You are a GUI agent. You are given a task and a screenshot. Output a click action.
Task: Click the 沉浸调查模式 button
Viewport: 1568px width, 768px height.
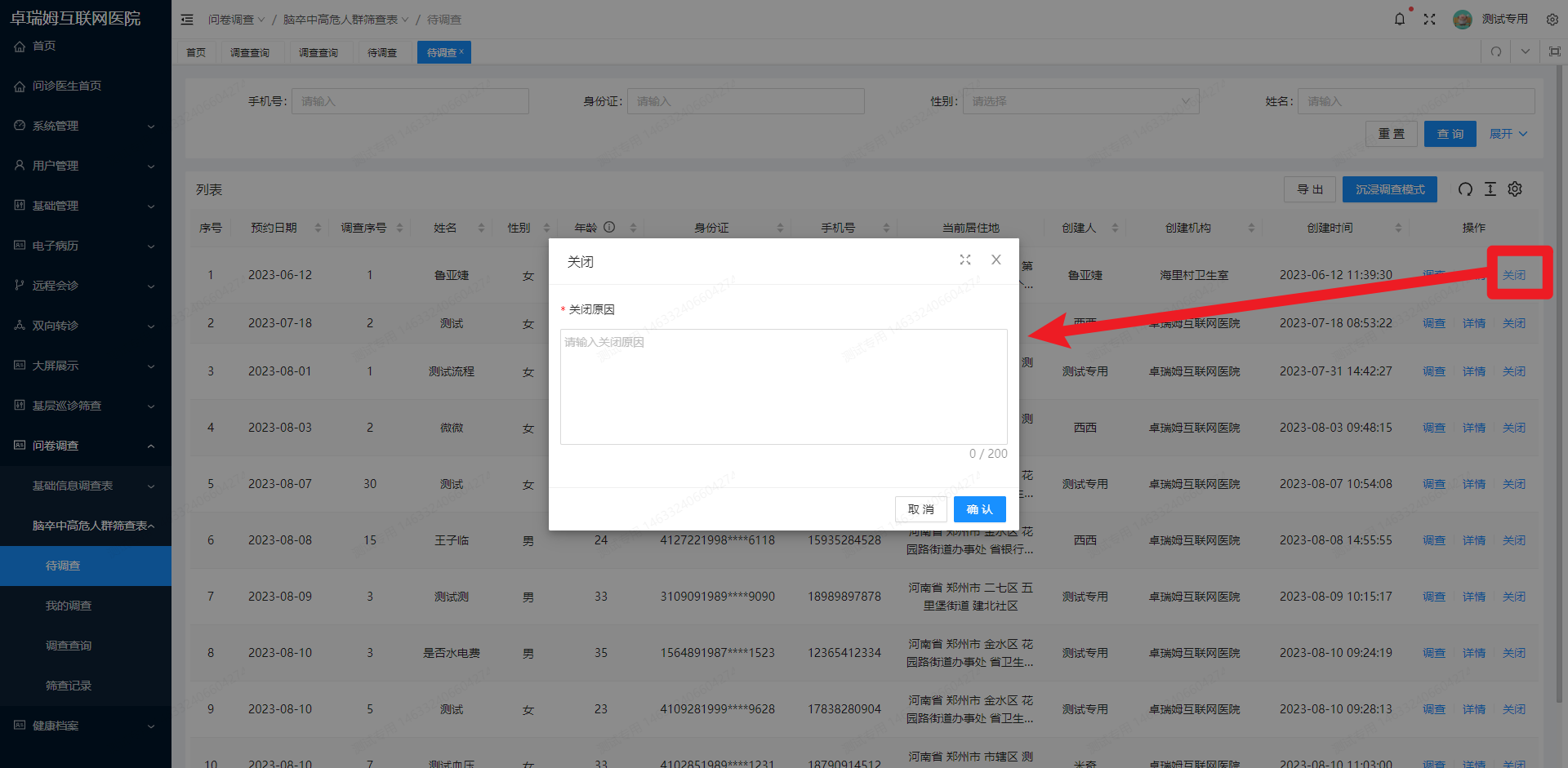tap(1389, 189)
